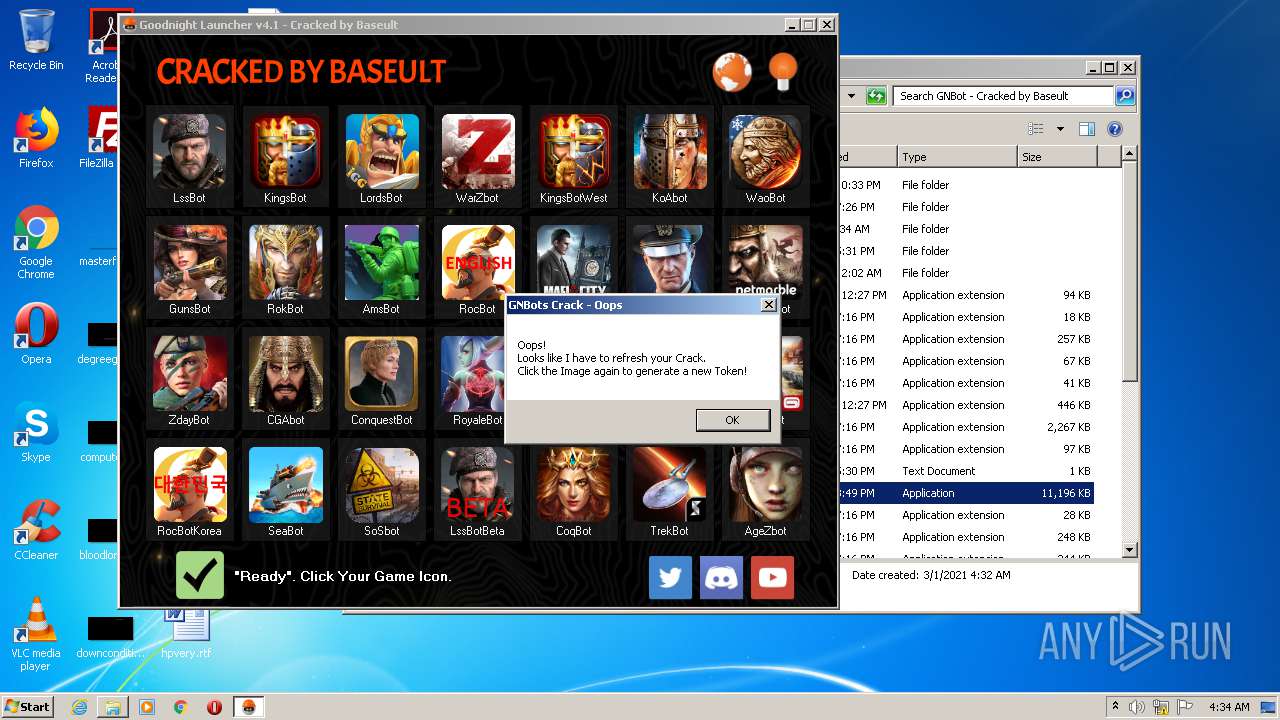Select the SeaBot ship icon
Viewport: 1280px width, 720px height.
coord(285,484)
